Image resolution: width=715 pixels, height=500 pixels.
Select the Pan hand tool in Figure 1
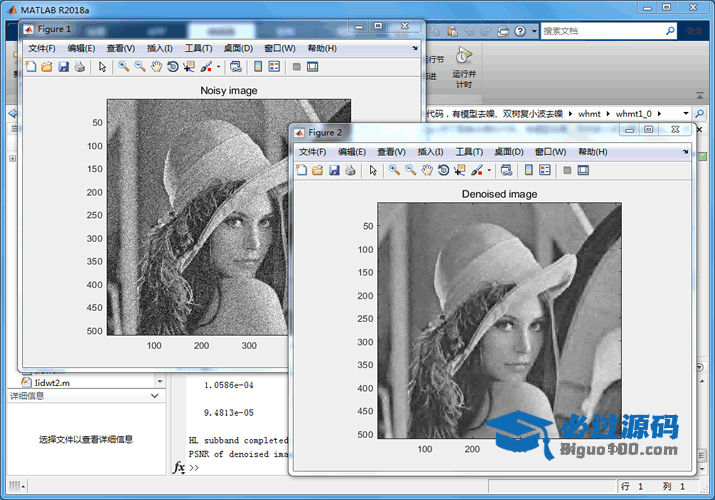coord(156,67)
